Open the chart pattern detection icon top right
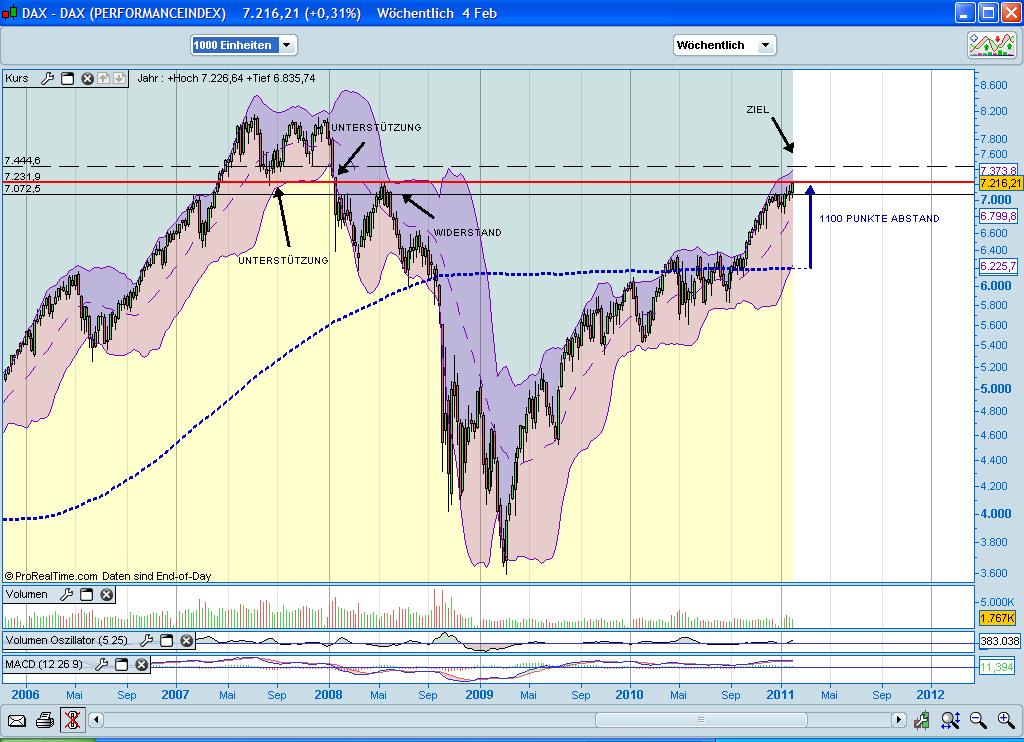Image resolution: width=1024 pixels, height=742 pixels. pos(990,44)
